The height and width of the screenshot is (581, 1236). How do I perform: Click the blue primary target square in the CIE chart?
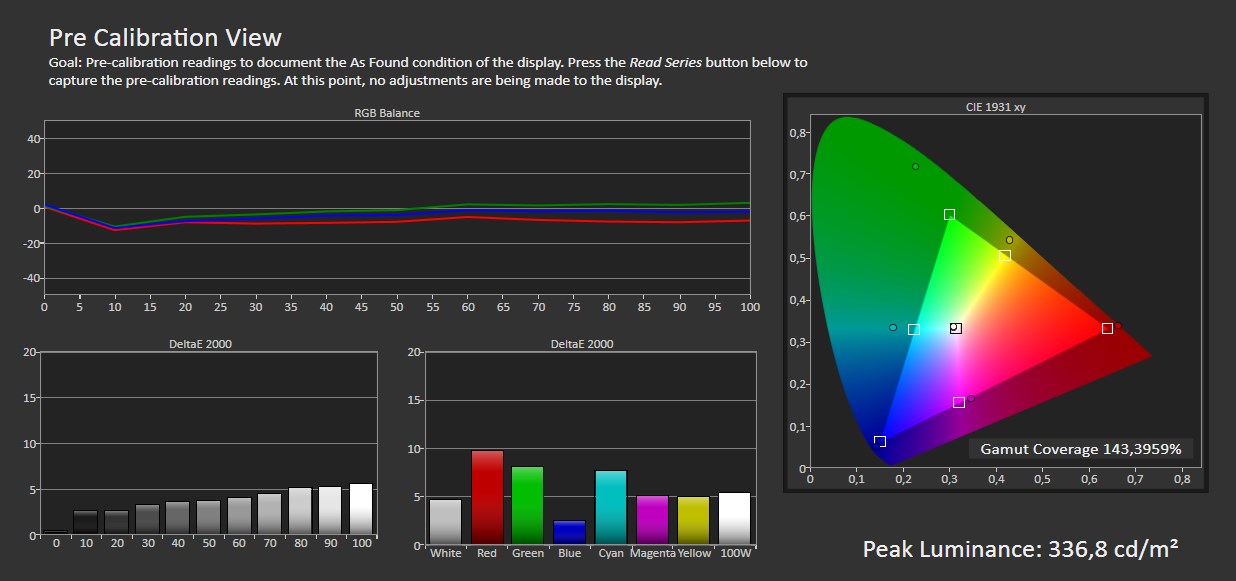(x=880, y=441)
